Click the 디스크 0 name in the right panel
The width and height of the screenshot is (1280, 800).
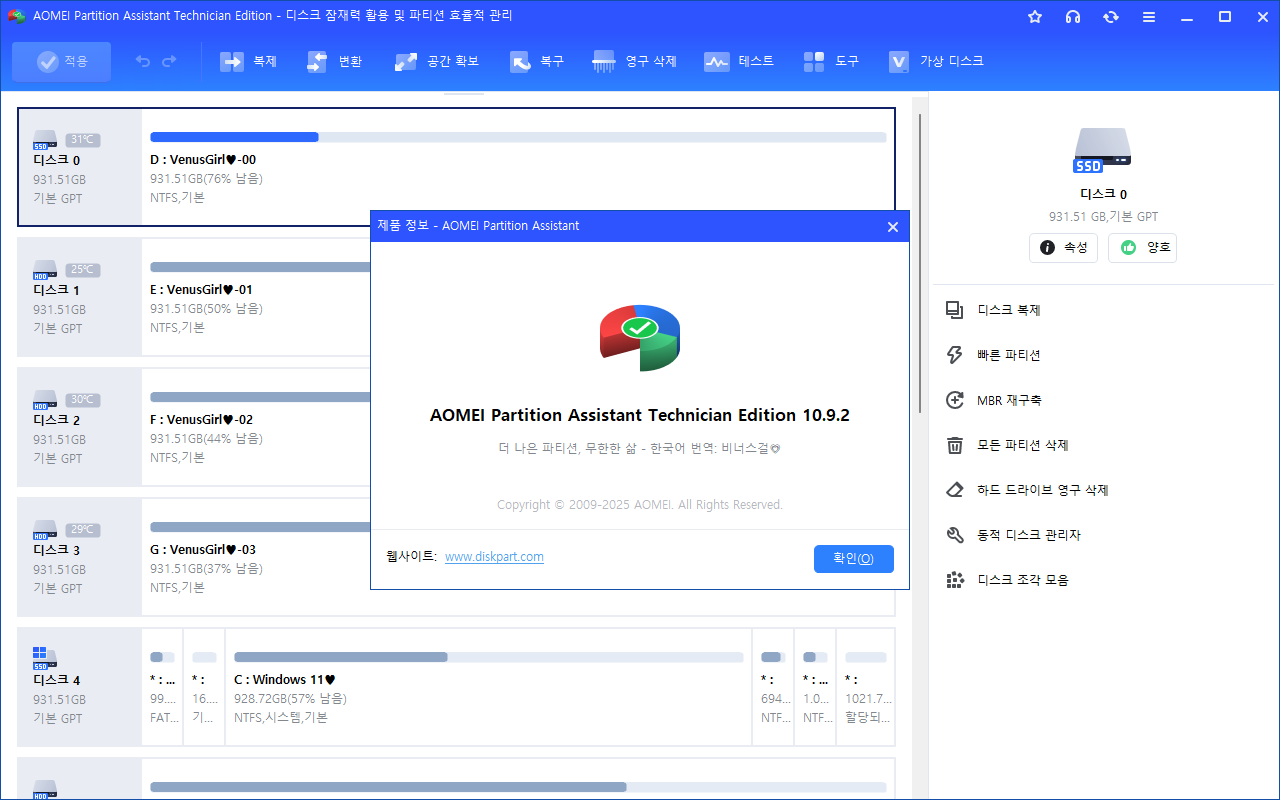pos(1103,194)
